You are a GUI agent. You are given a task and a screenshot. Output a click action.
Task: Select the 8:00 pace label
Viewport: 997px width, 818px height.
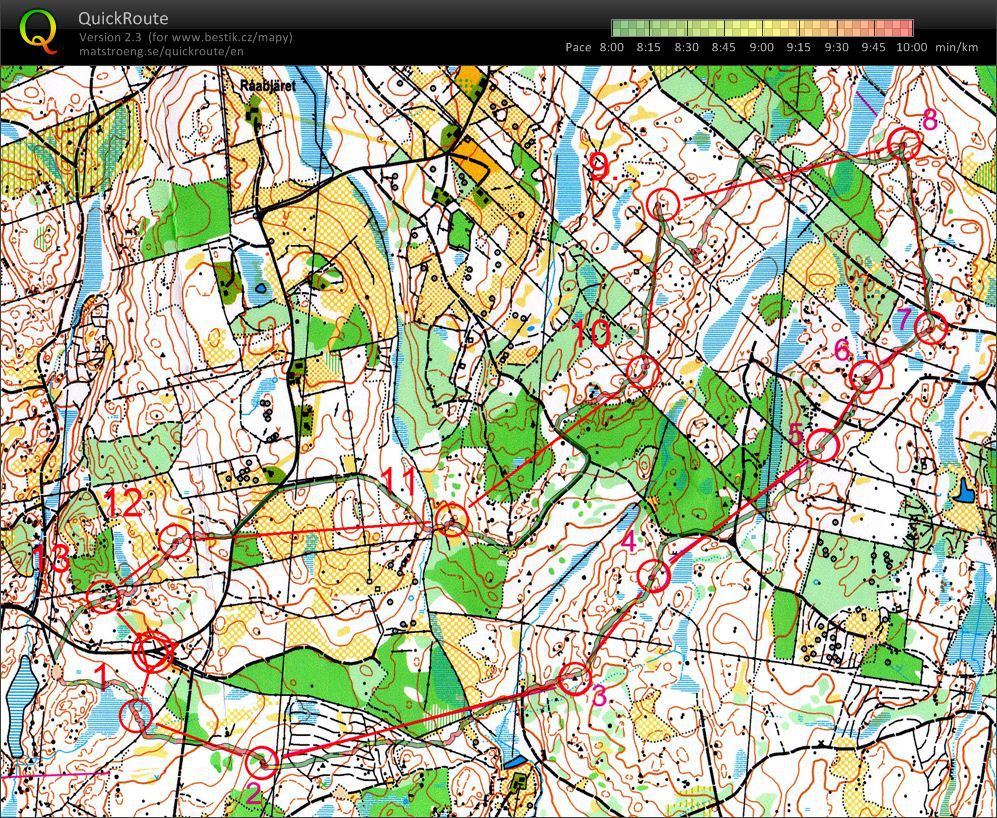tap(612, 47)
